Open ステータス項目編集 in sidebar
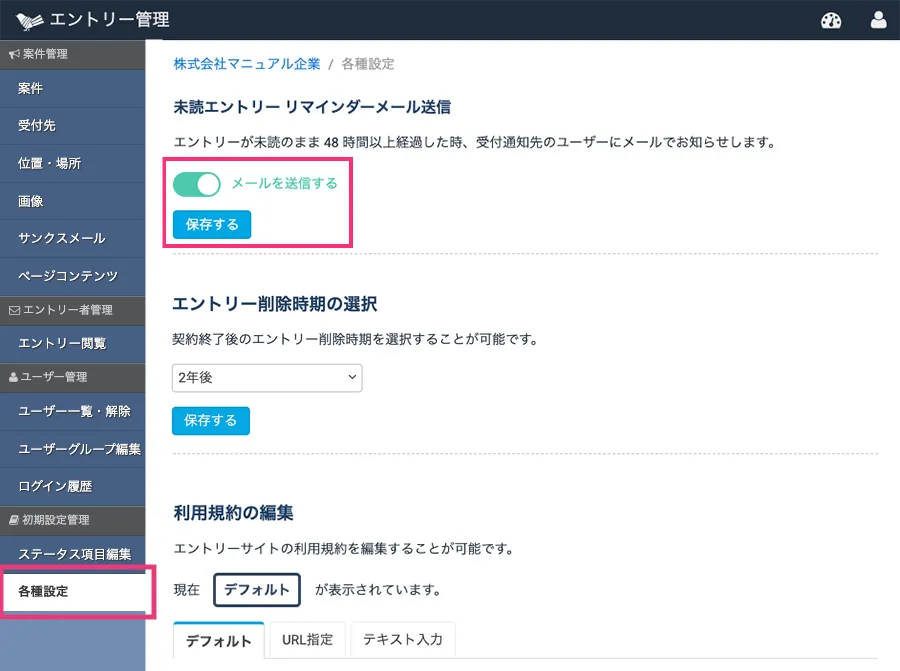 [x=74, y=554]
